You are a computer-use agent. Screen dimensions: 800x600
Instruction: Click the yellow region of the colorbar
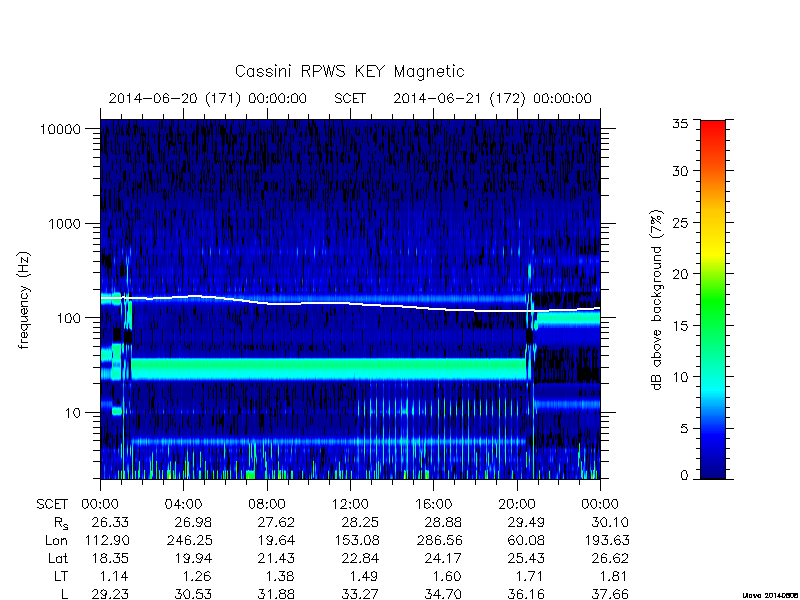coord(713,250)
